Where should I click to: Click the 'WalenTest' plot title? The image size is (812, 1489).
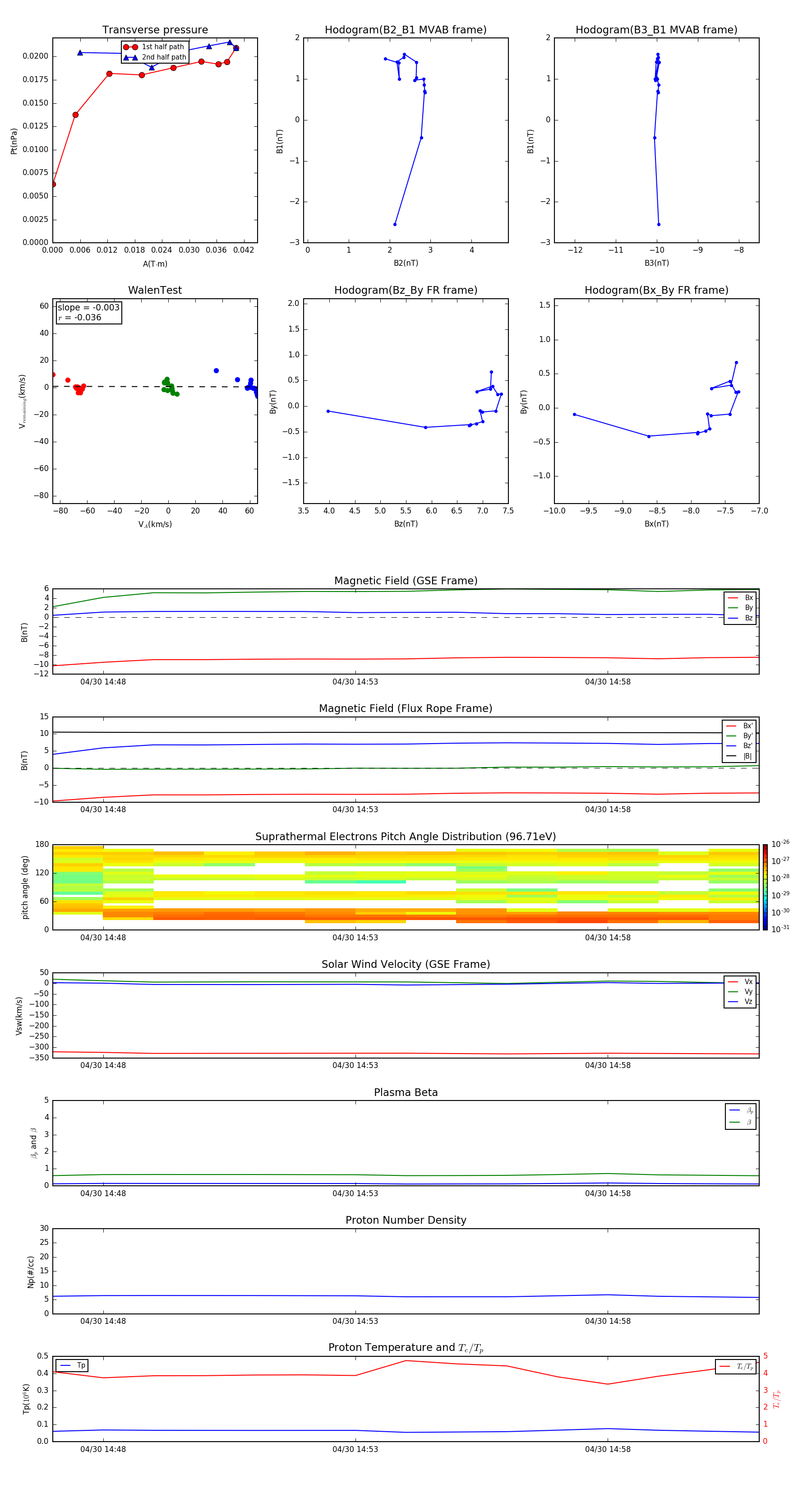point(155,290)
